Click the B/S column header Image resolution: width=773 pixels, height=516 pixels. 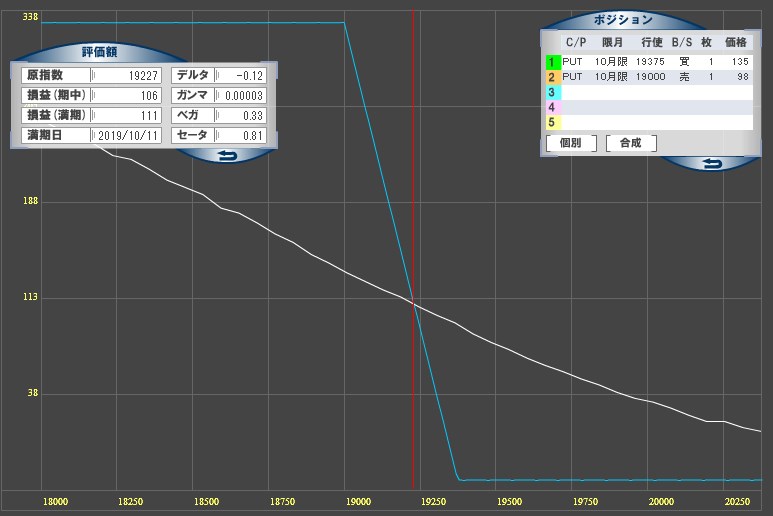[x=682, y=42]
